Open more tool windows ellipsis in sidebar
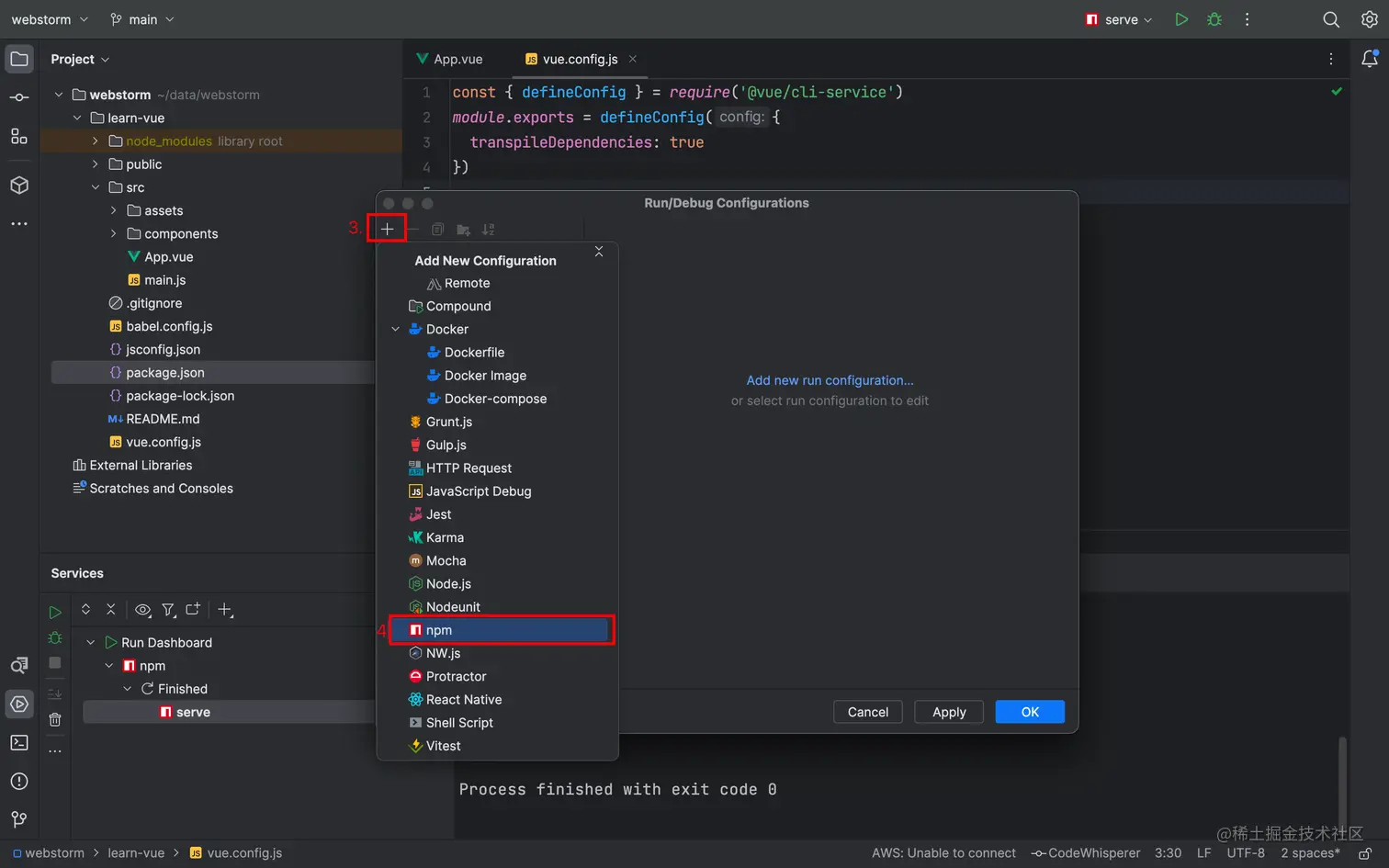 click(x=19, y=223)
